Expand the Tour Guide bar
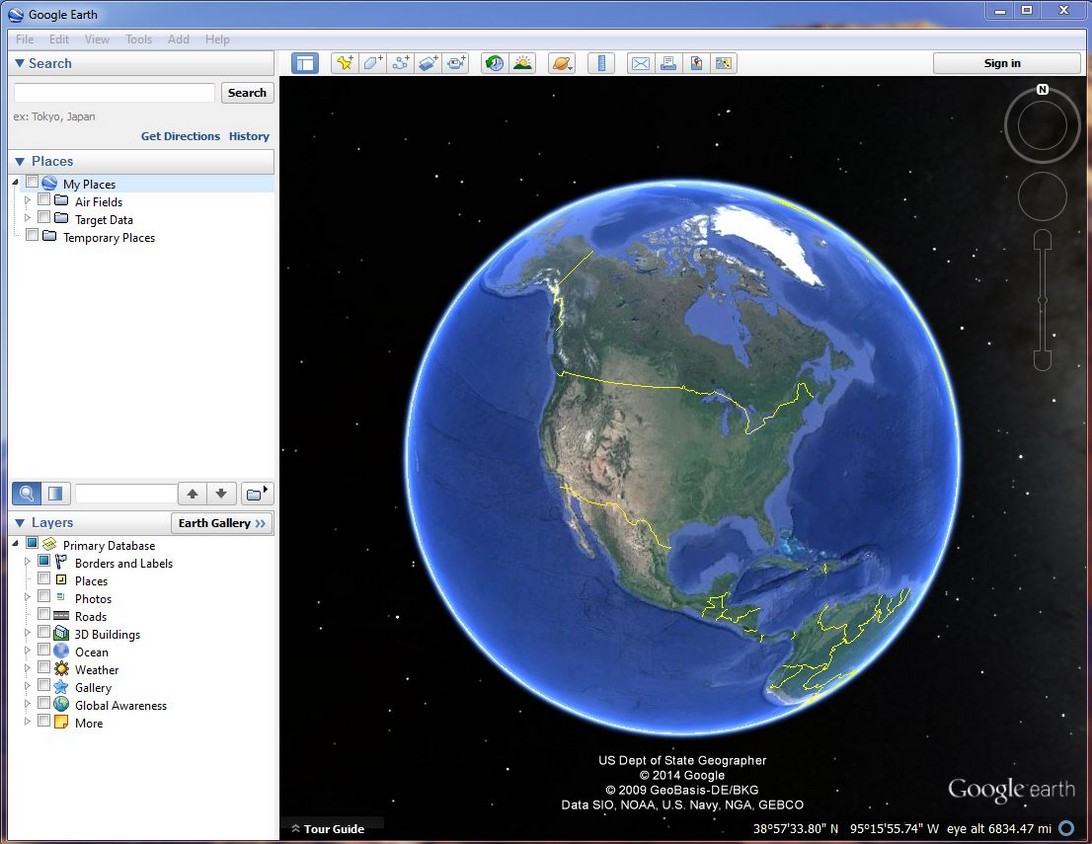 [328, 829]
